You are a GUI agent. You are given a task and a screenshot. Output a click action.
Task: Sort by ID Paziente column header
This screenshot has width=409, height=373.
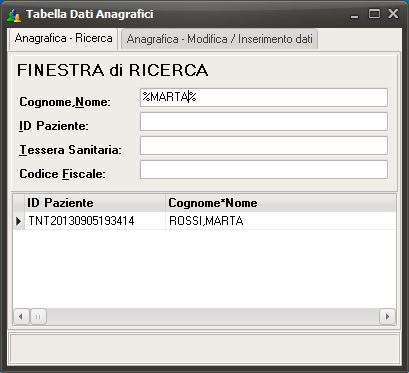click(95, 203)
